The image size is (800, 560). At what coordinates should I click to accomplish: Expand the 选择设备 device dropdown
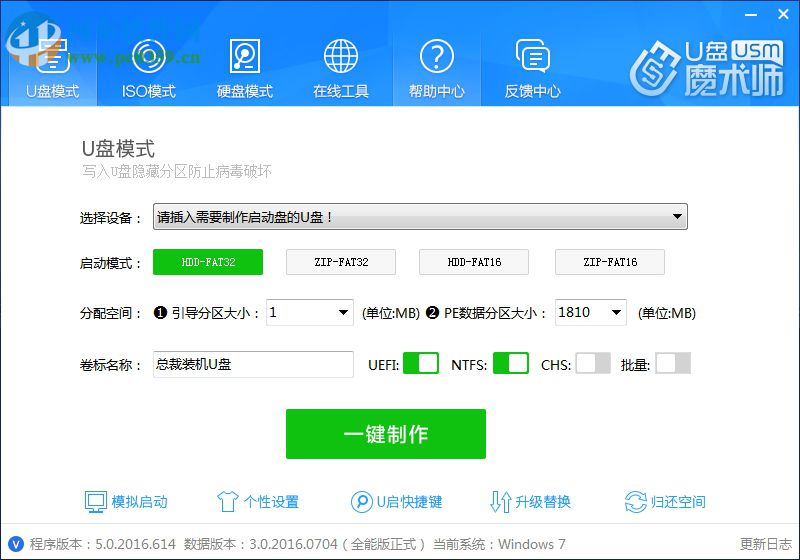(x=420, y=217)
